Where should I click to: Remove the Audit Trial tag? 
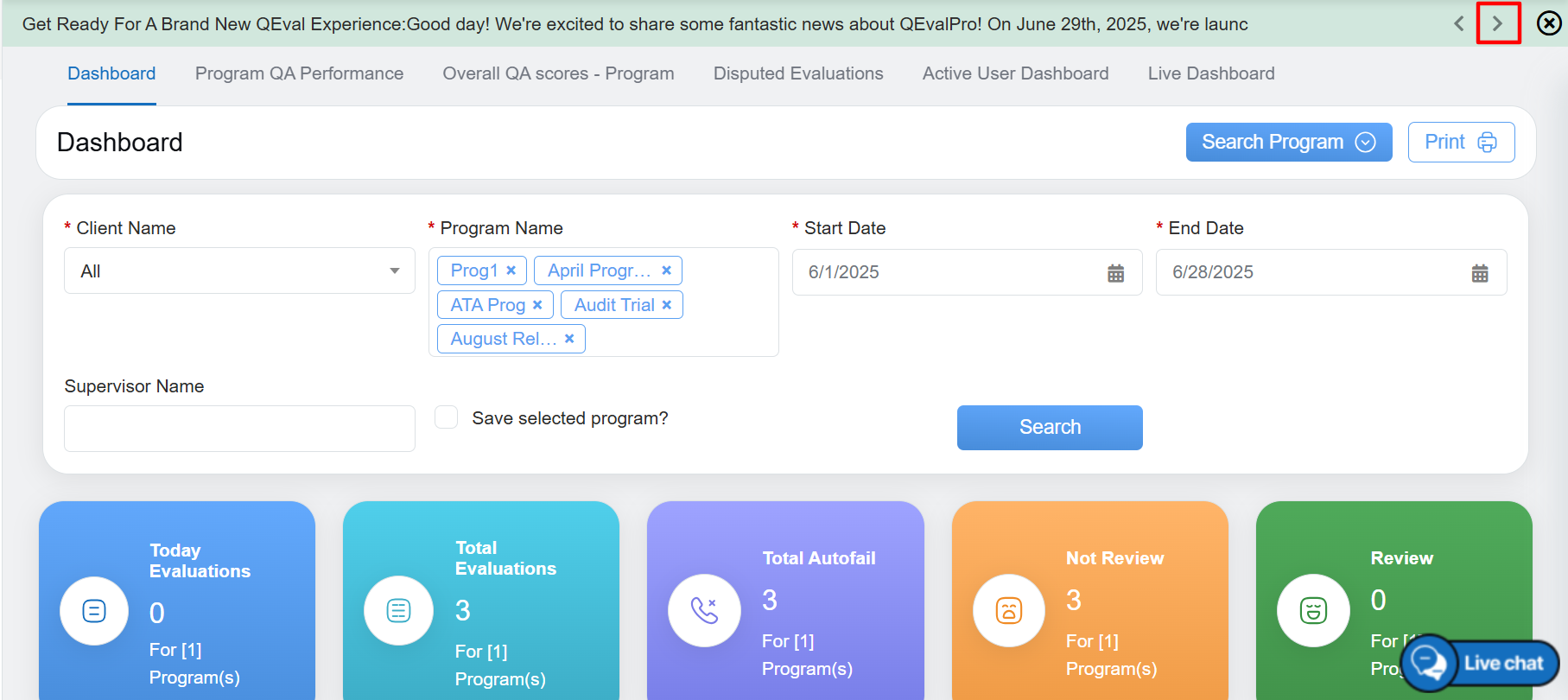pyautogui.click(x=667, y=305)
